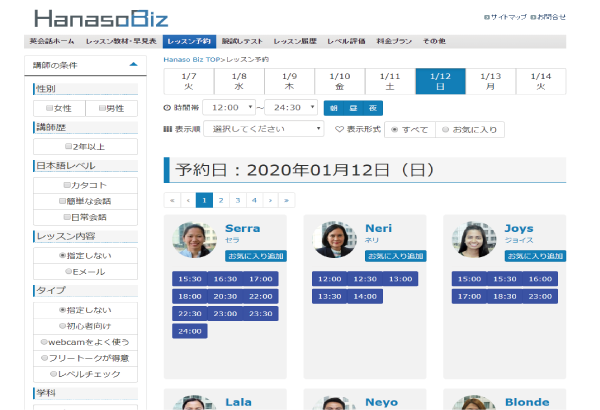Go to pagination page 3
The image size is (600, 410).
point(238,200)
